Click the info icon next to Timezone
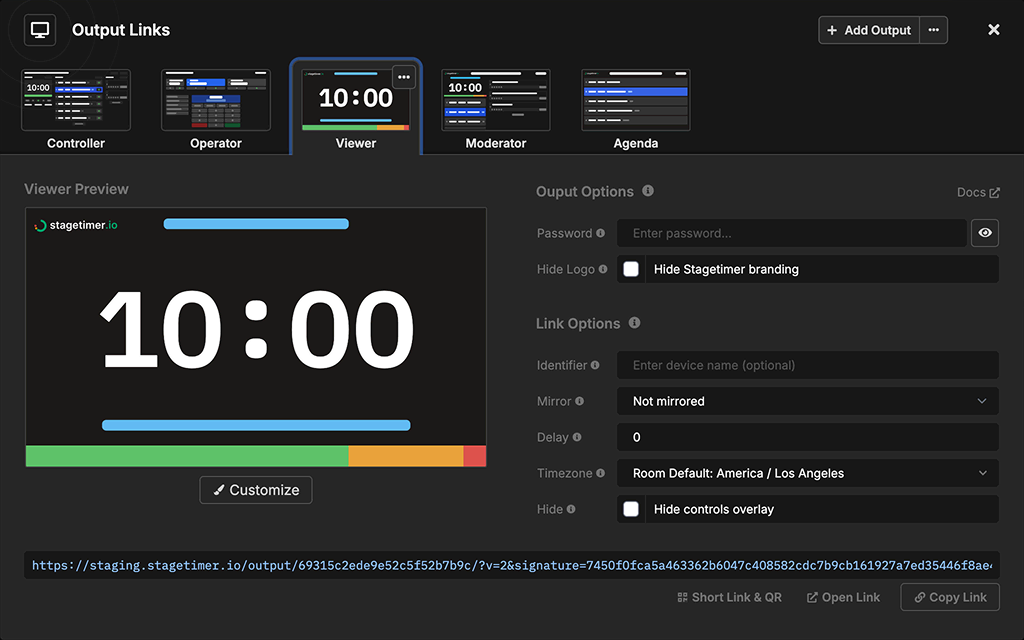 point(603,473)
